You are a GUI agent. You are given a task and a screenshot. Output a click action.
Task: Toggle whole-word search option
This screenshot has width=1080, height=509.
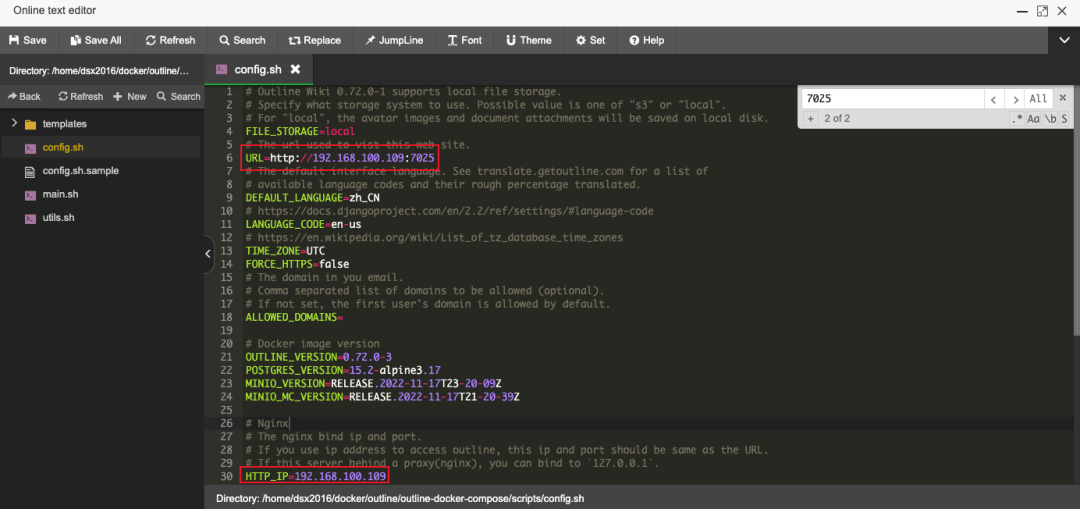(1050, 118)
